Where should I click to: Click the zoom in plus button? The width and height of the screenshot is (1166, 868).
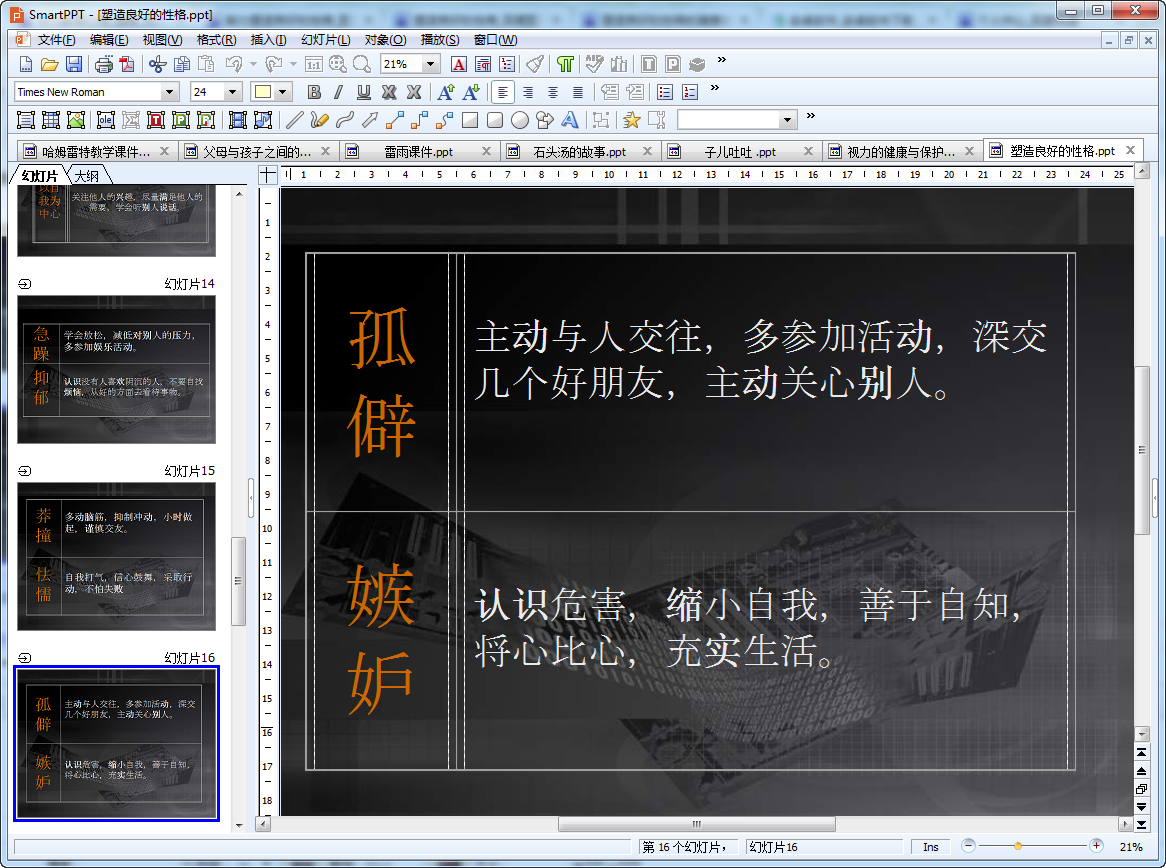click(1096, 846)
